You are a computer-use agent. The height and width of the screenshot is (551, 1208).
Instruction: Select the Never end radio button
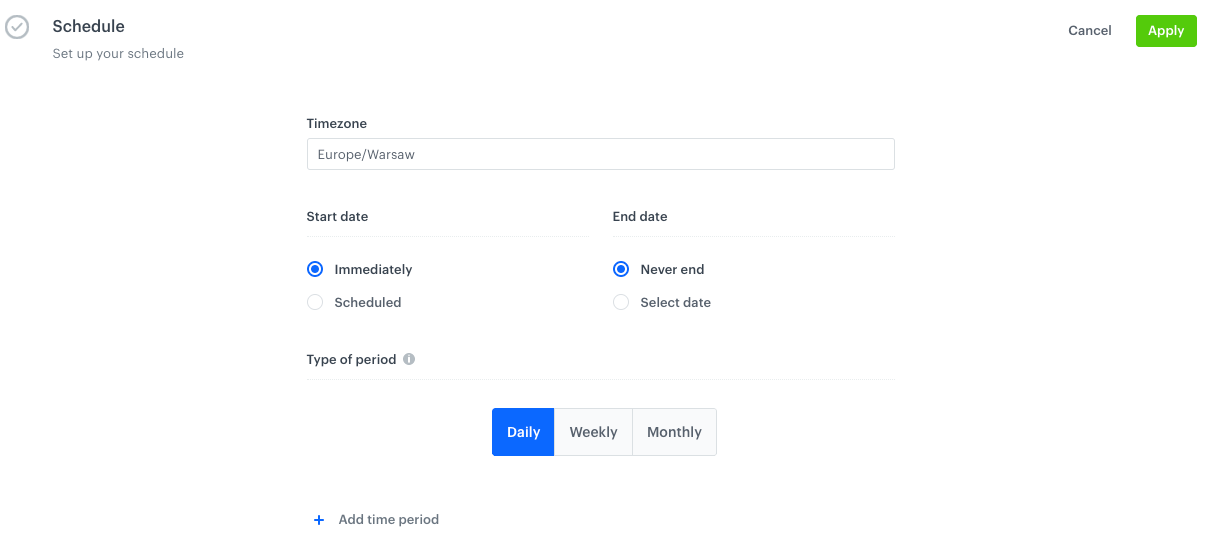point(621,269)
